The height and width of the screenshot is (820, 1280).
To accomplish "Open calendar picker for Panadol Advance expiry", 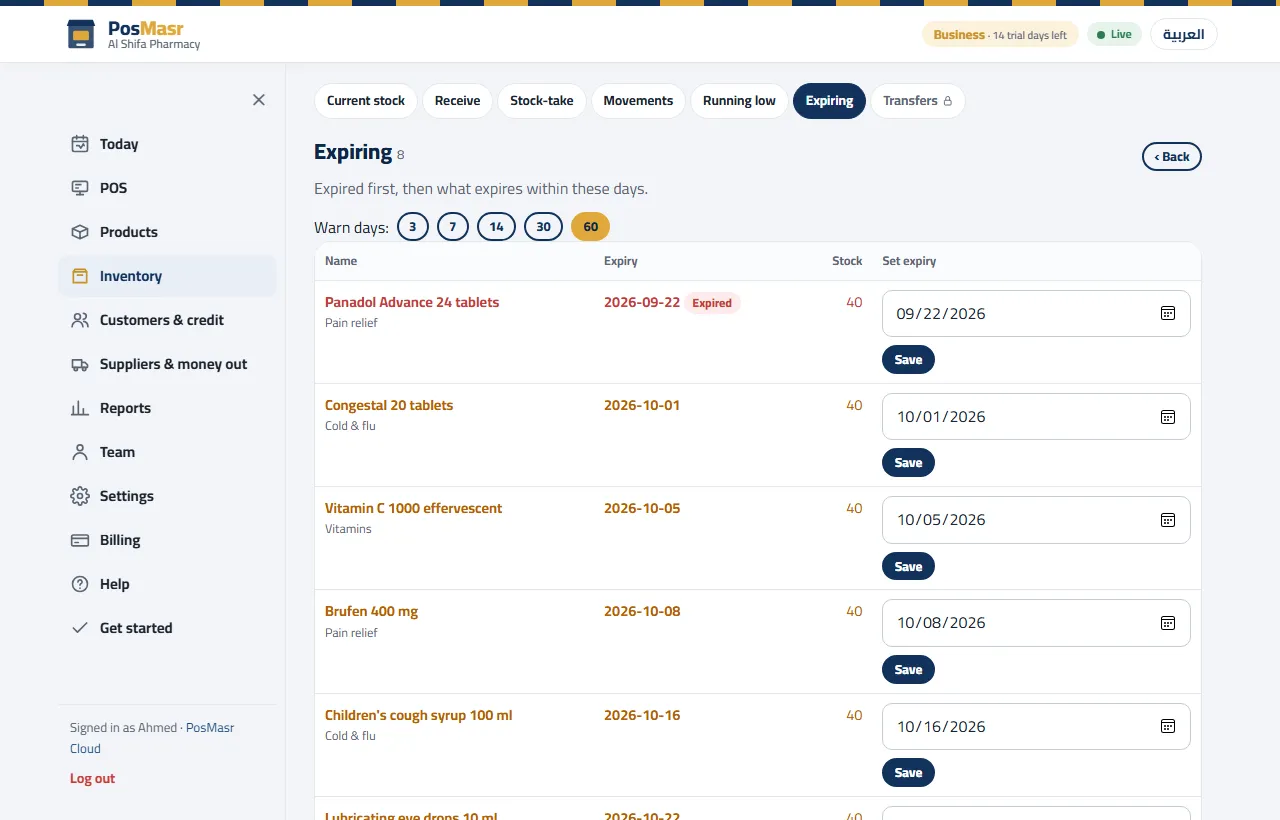I will [1167, 313].
